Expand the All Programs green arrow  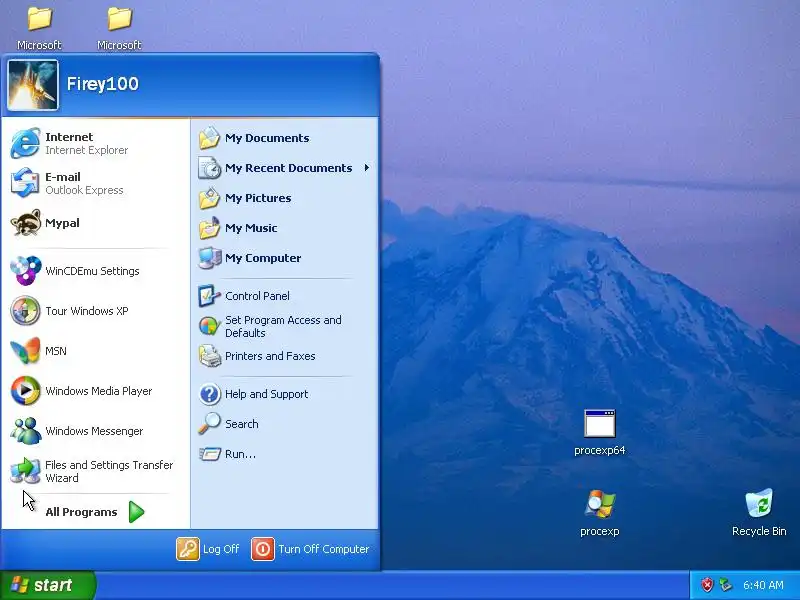(136, 512)
